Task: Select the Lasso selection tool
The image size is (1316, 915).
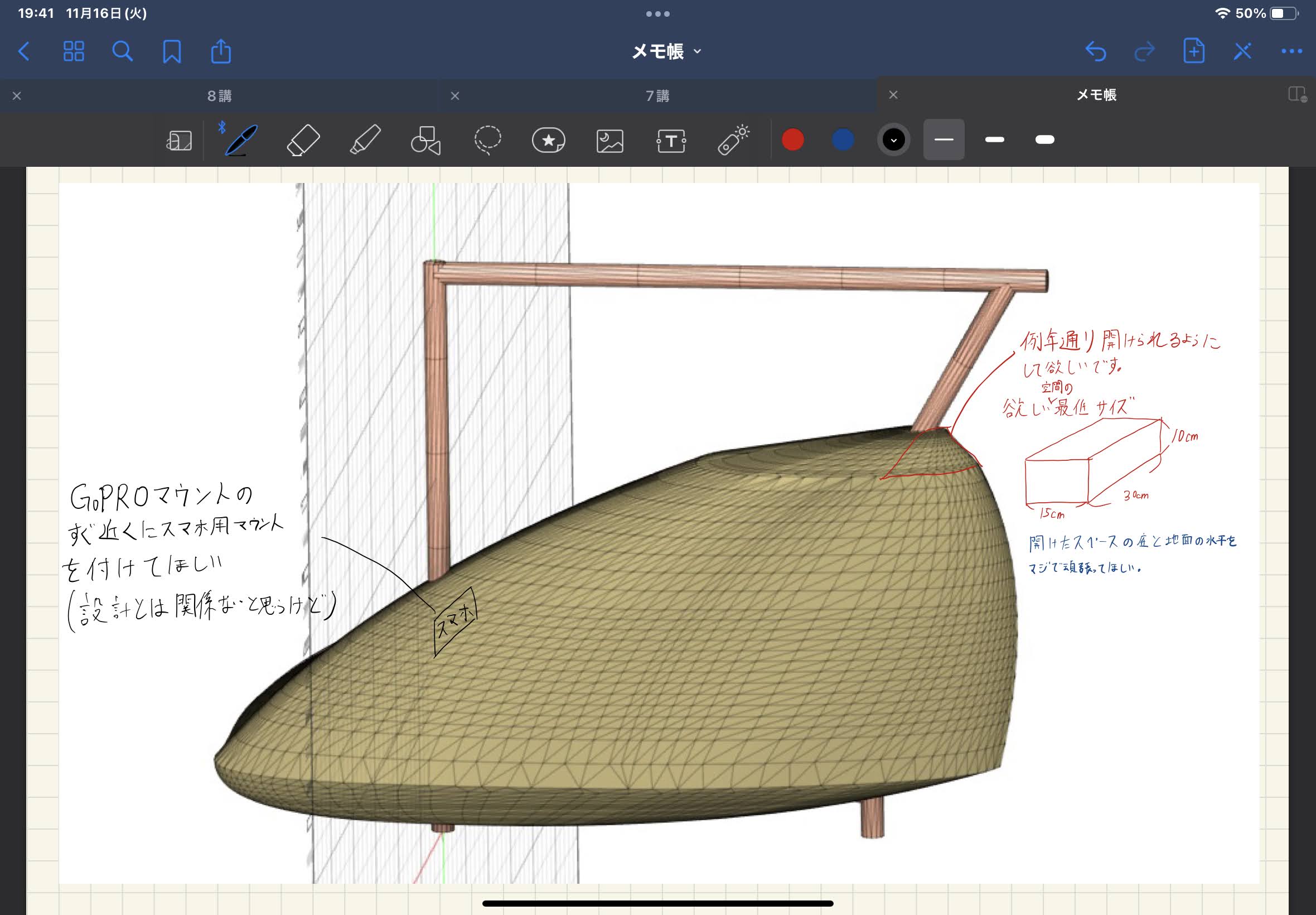Action: [487, 140]
